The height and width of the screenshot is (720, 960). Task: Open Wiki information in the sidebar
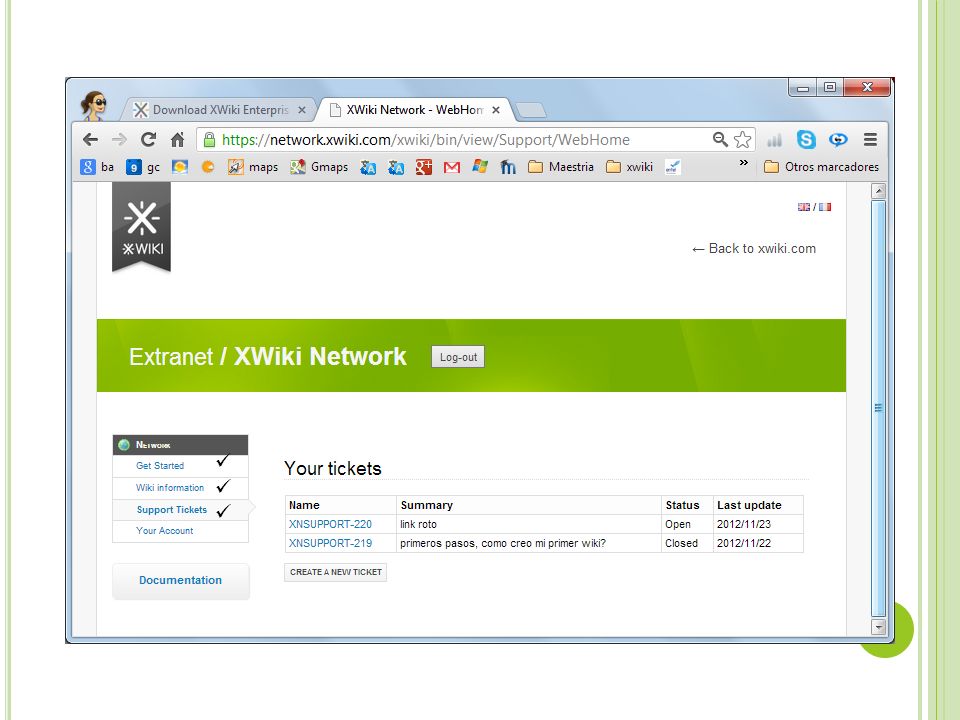point(170,488)
